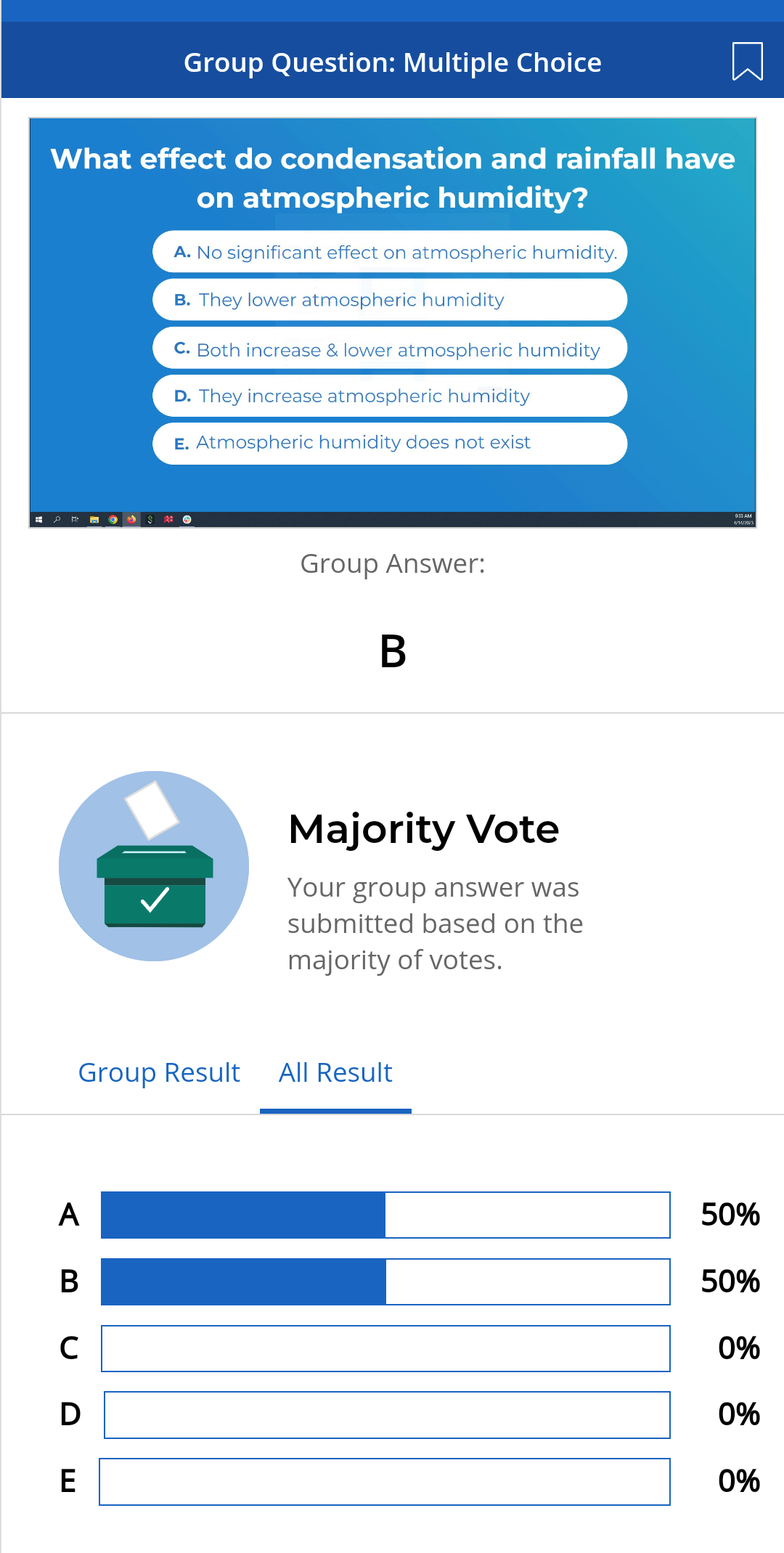The height and width of the screenshot is (1553, 784).
Task: Select answer option A about no significant effect
Action: (x=389, y=252)
